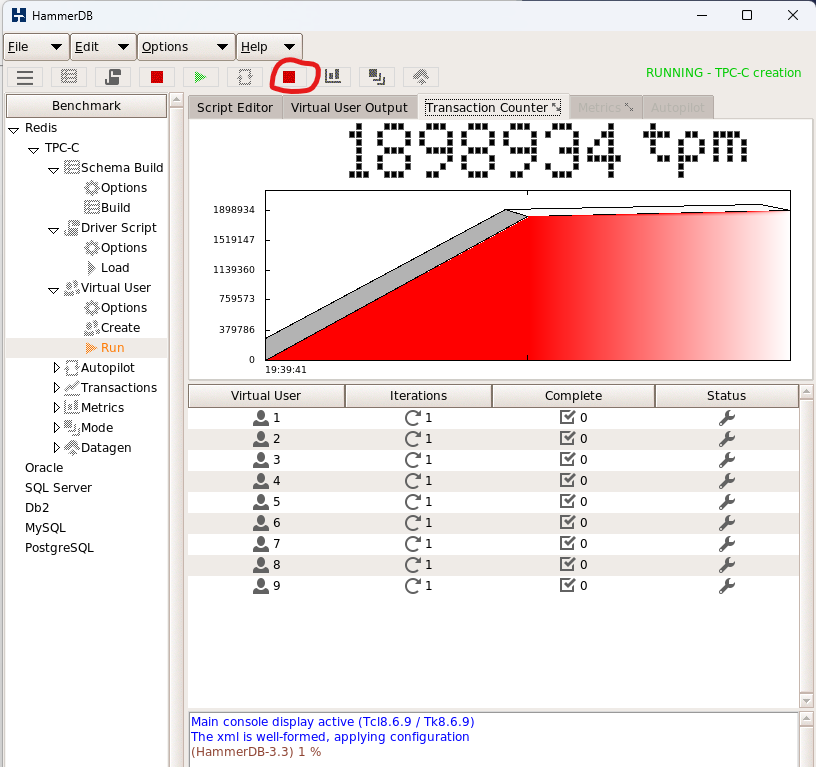Select the MySQL database entry
This screenshot has height=767, width=816.
coord(45,528)
